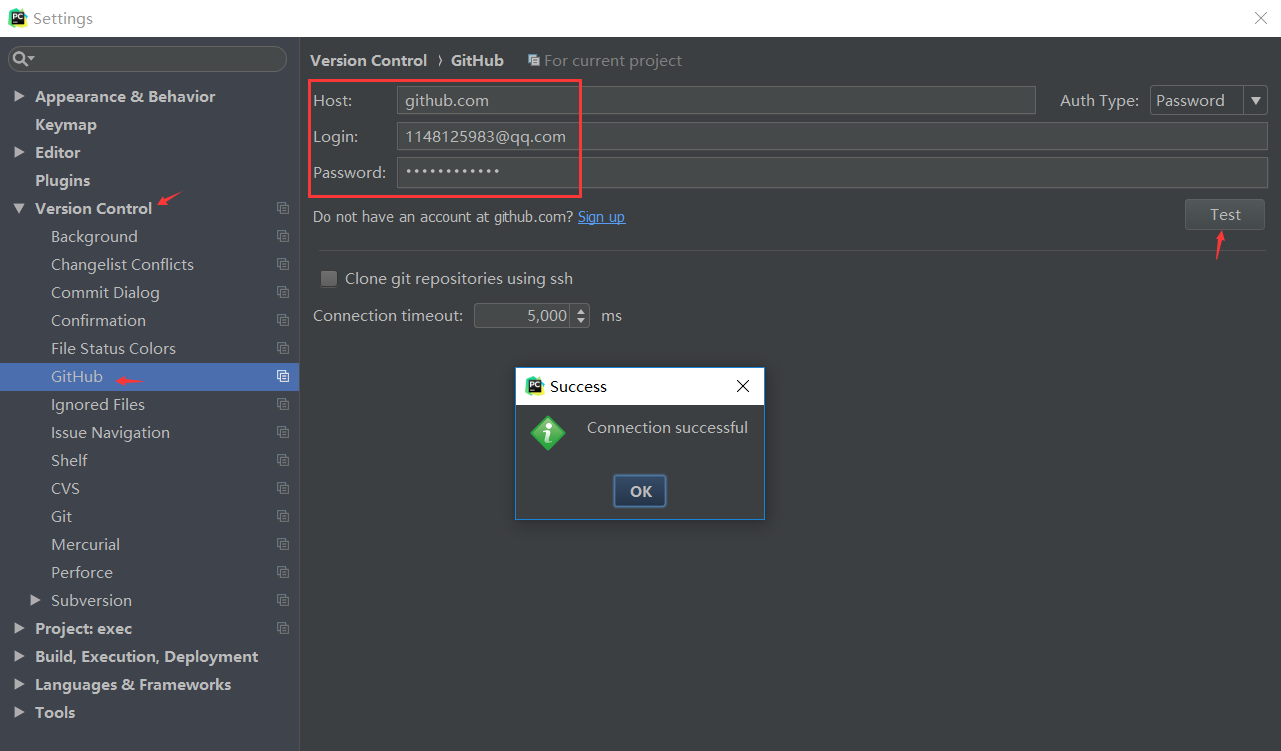Viewport: 1281px width, 751px height.
Task: Open the Shelf settings page
Action: (69, 461)
